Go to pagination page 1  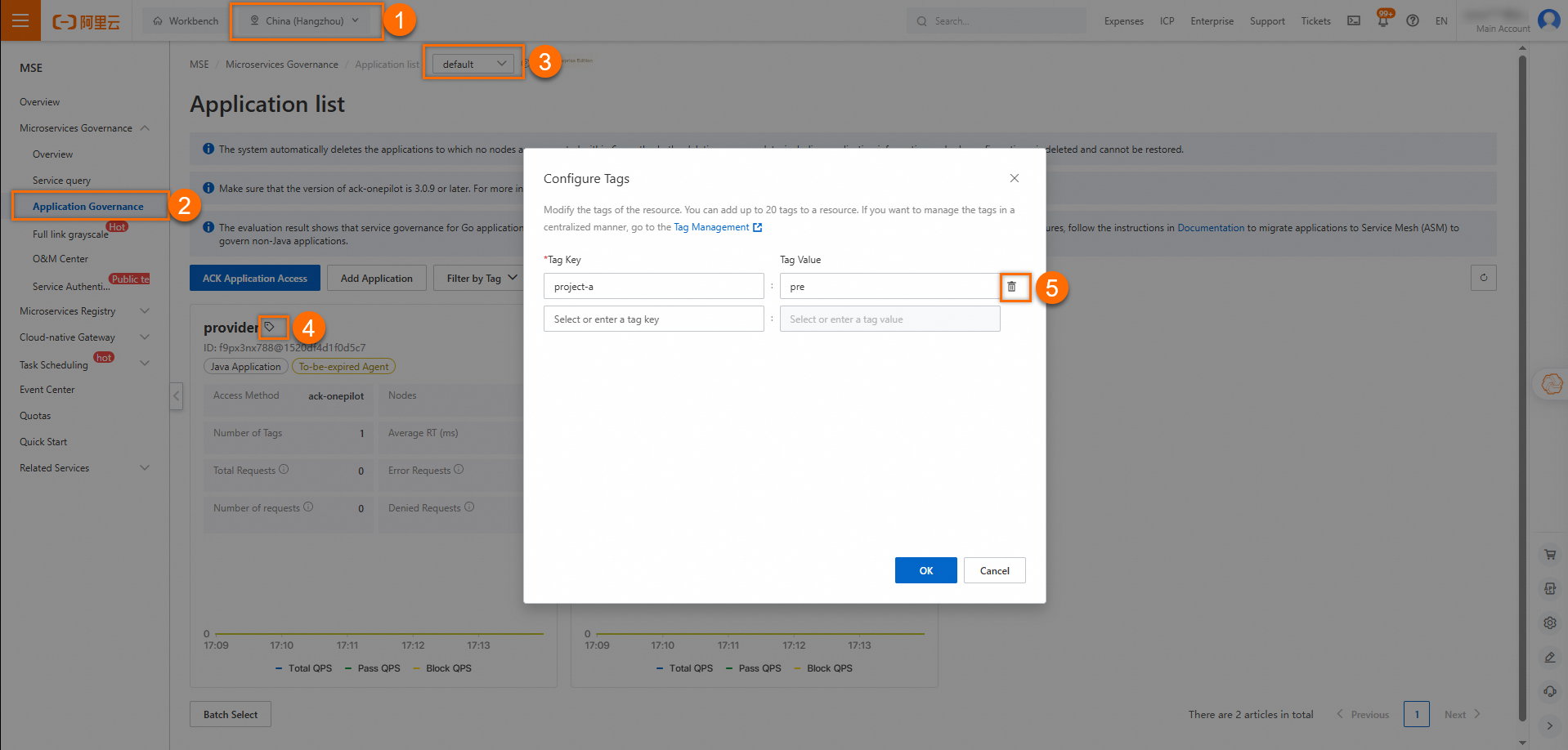coord(1417,714)
